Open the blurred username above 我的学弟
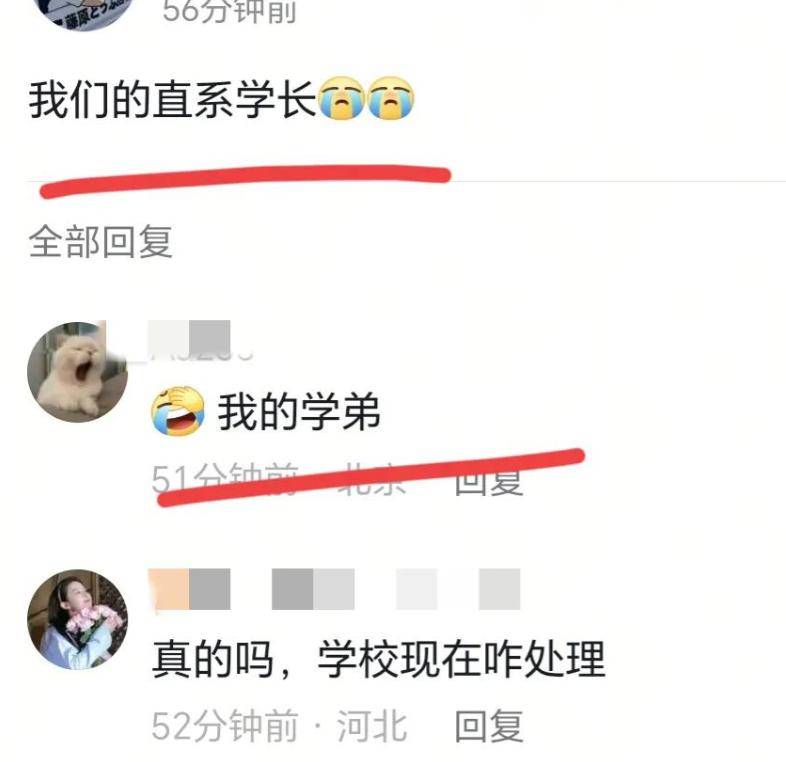This screenshot has width=786, height=762. (189, 339)
